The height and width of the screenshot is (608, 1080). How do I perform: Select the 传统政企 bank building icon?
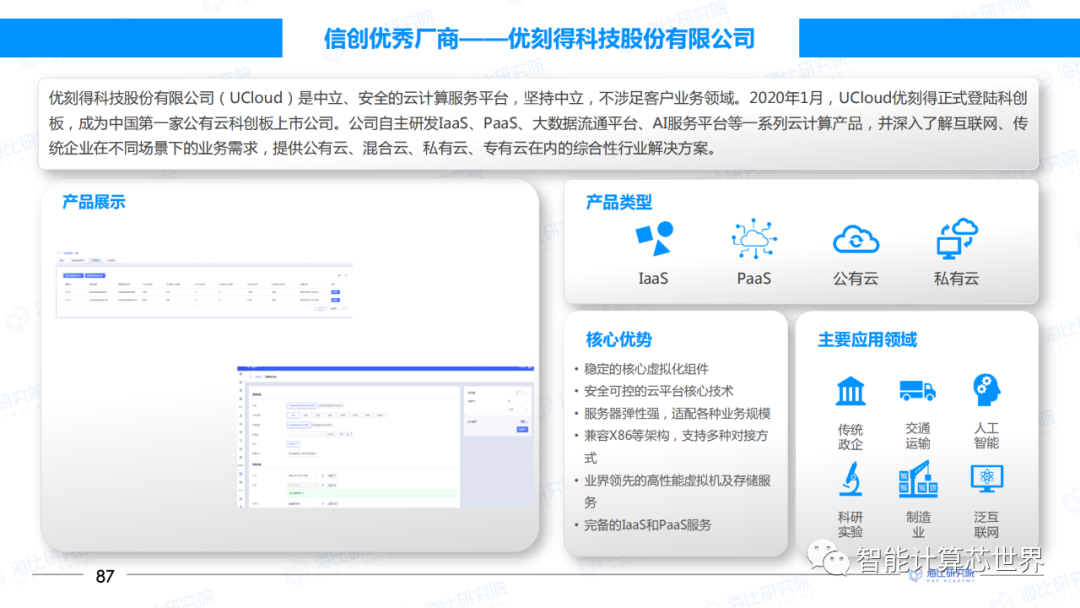click(851, 391)
